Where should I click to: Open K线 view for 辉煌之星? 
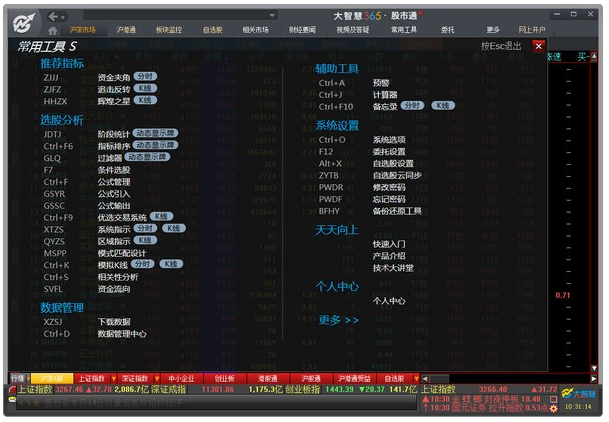pyautogui.click(x=145, y=101)
